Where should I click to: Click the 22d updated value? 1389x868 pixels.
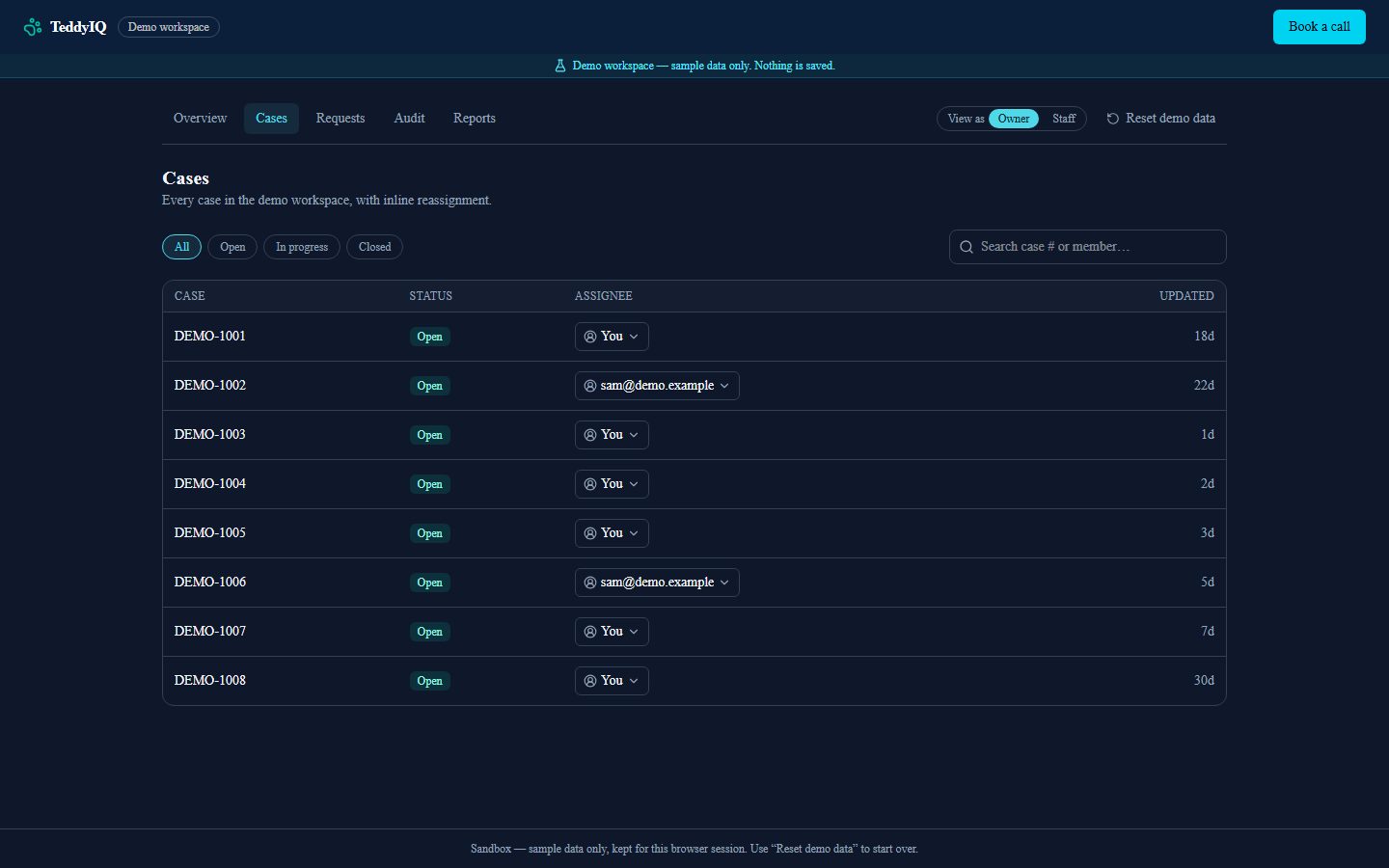click(1204, 386)
